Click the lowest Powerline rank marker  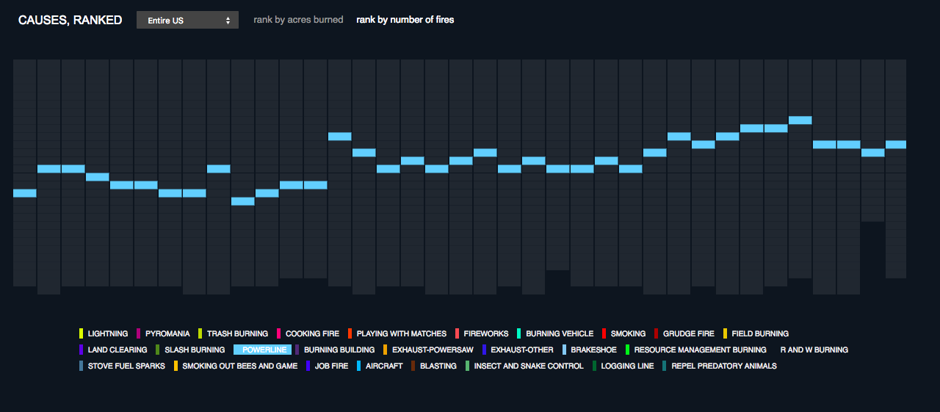tap(243, 201)
